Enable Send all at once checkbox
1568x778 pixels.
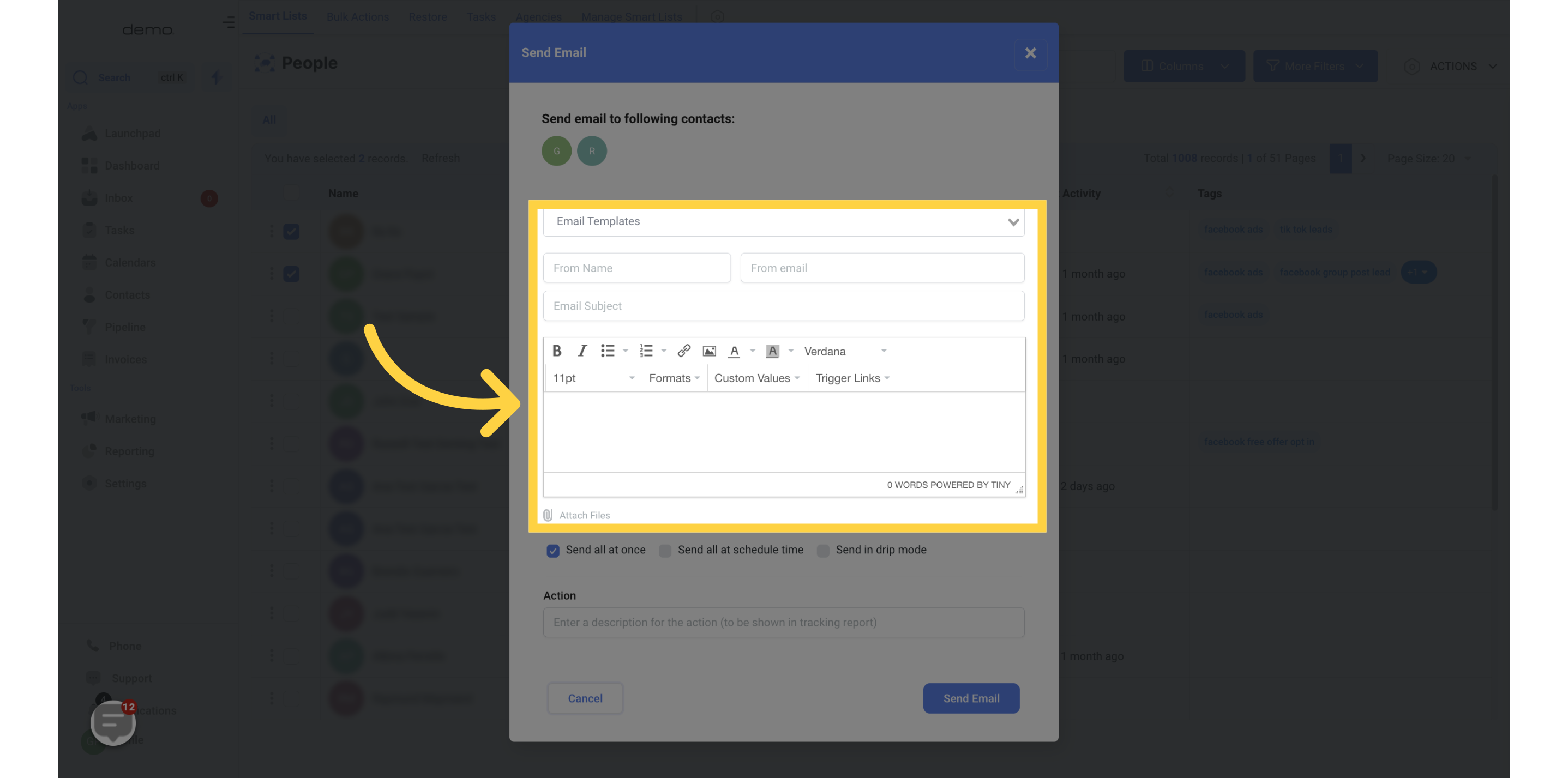pyautogui.click(x=553, y=550)
